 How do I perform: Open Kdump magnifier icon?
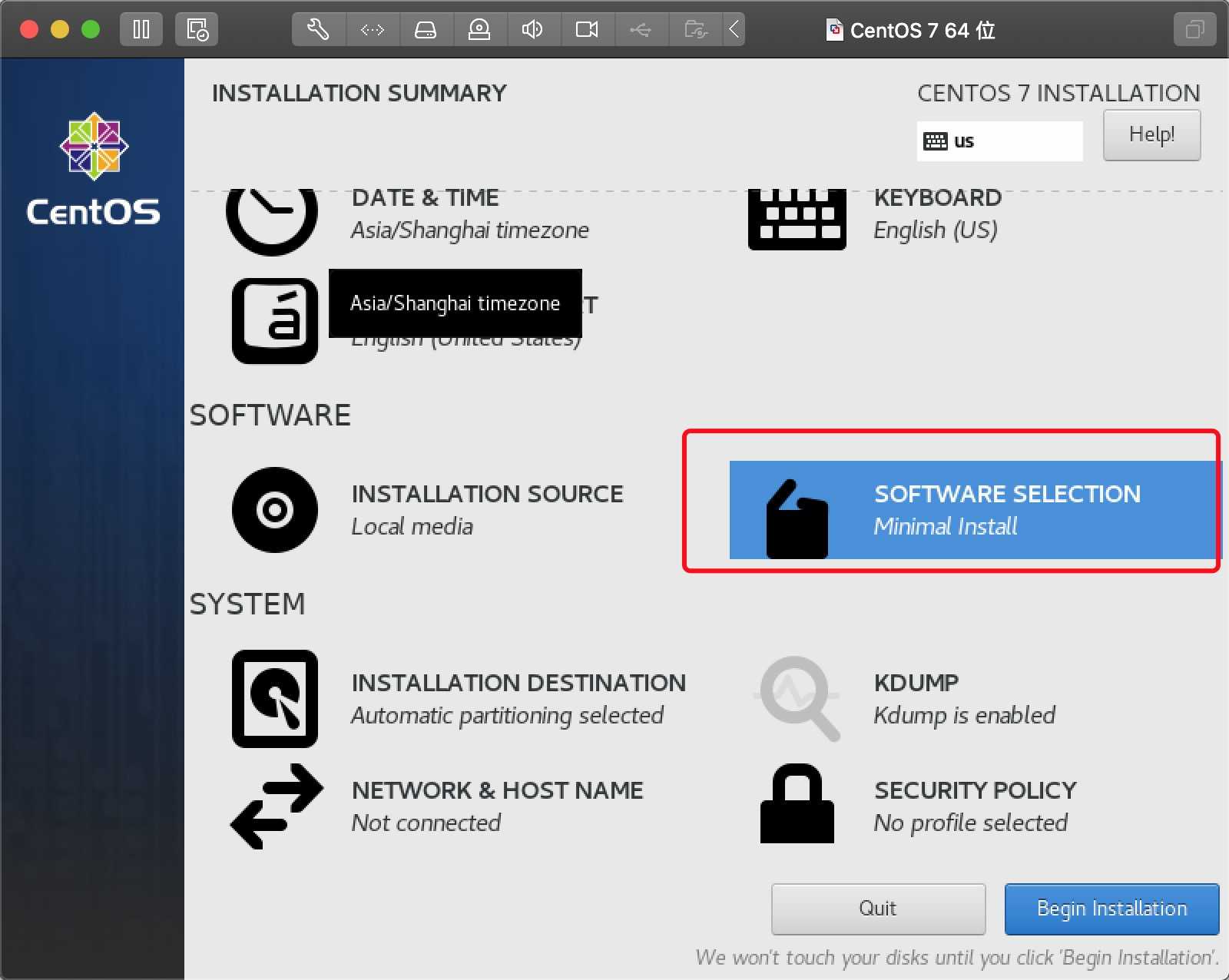coord(799,698)
